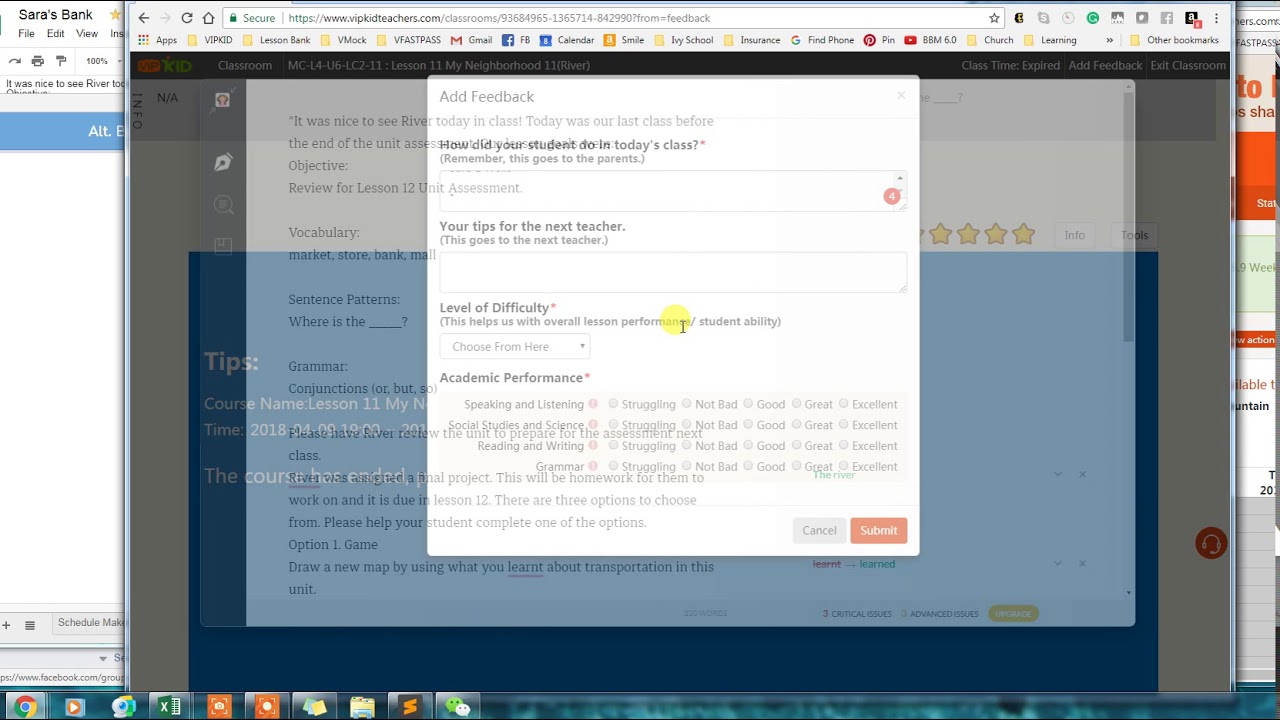The image size is (1280, 720).
Task: Click Exit Classroom in the header
Action: point(1188,65)
